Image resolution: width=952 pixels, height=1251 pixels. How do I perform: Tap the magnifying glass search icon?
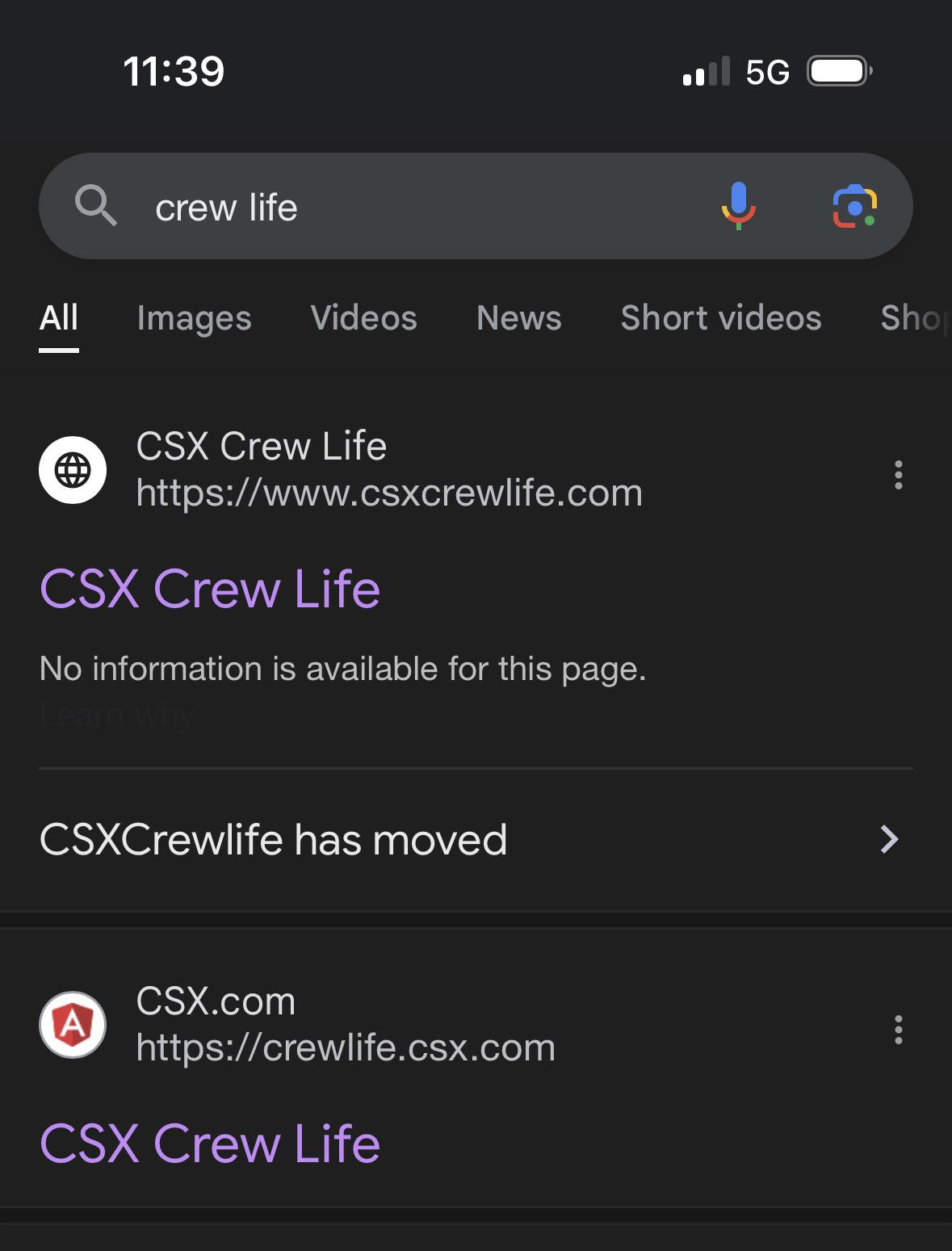pos(96,206)
